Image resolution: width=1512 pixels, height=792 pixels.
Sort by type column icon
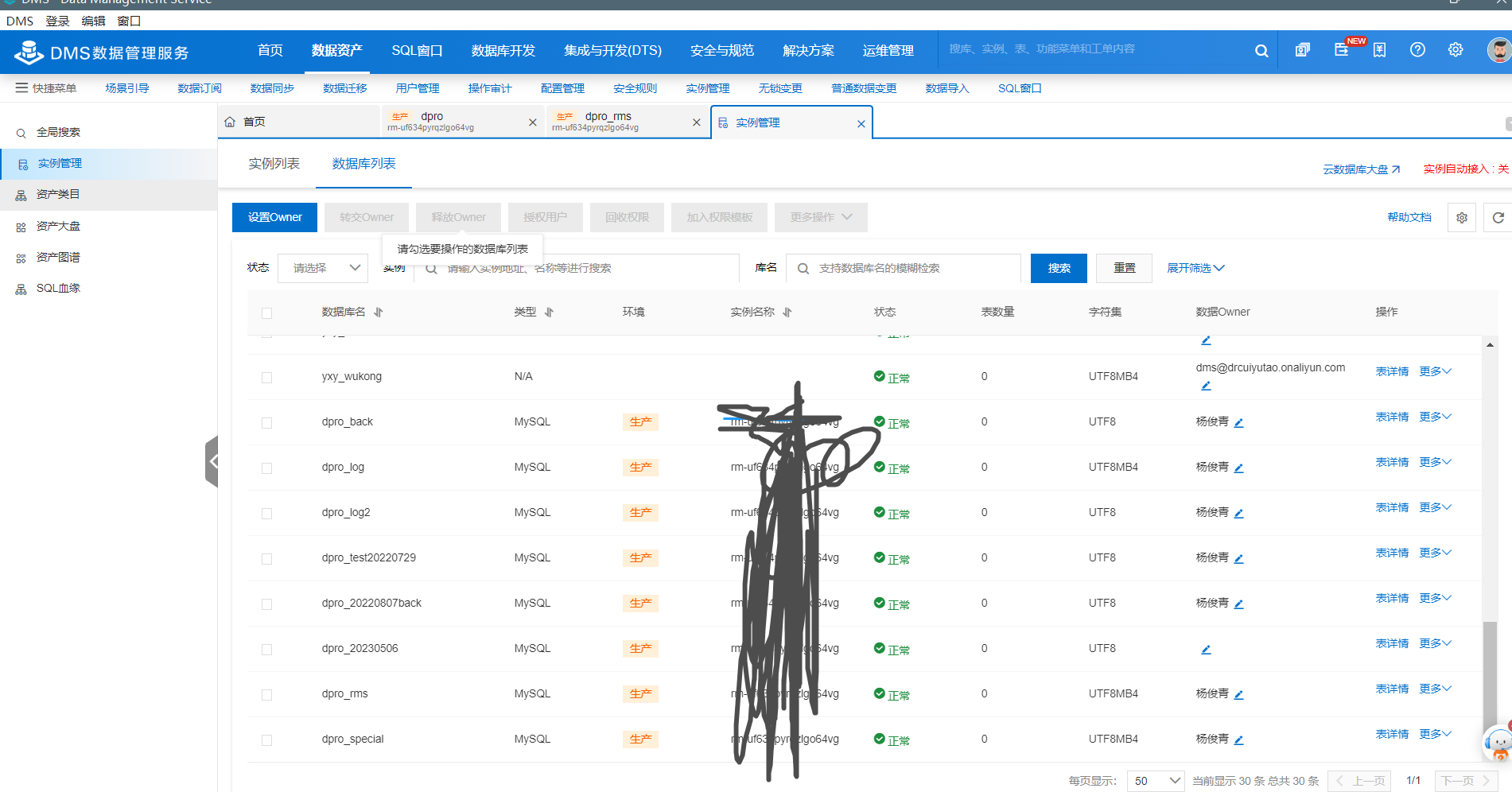point(549,313)
